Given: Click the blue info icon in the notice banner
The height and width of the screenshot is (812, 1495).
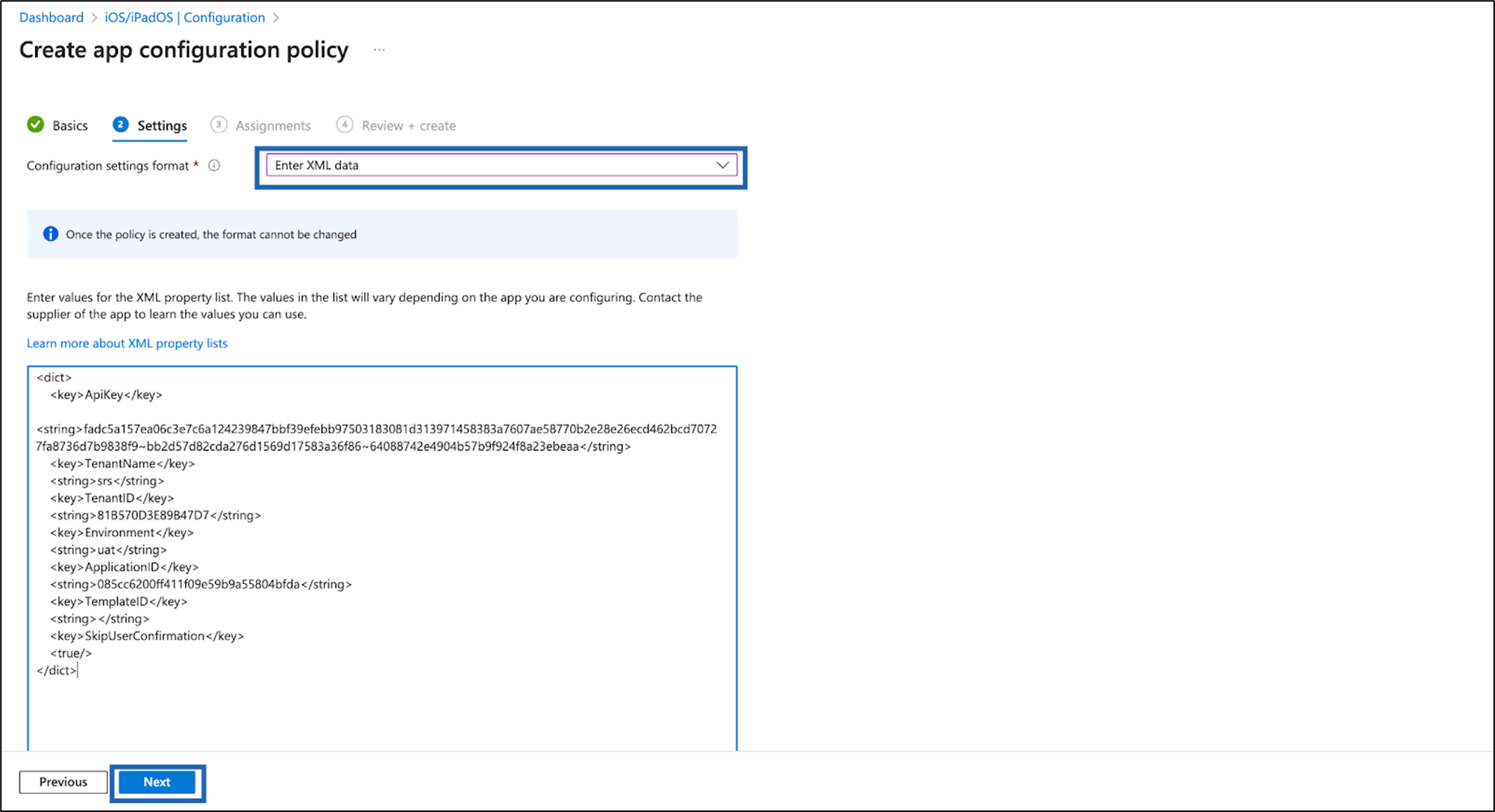Looking at the screenshot, I should pyautogui.click(x=51, y=234).
